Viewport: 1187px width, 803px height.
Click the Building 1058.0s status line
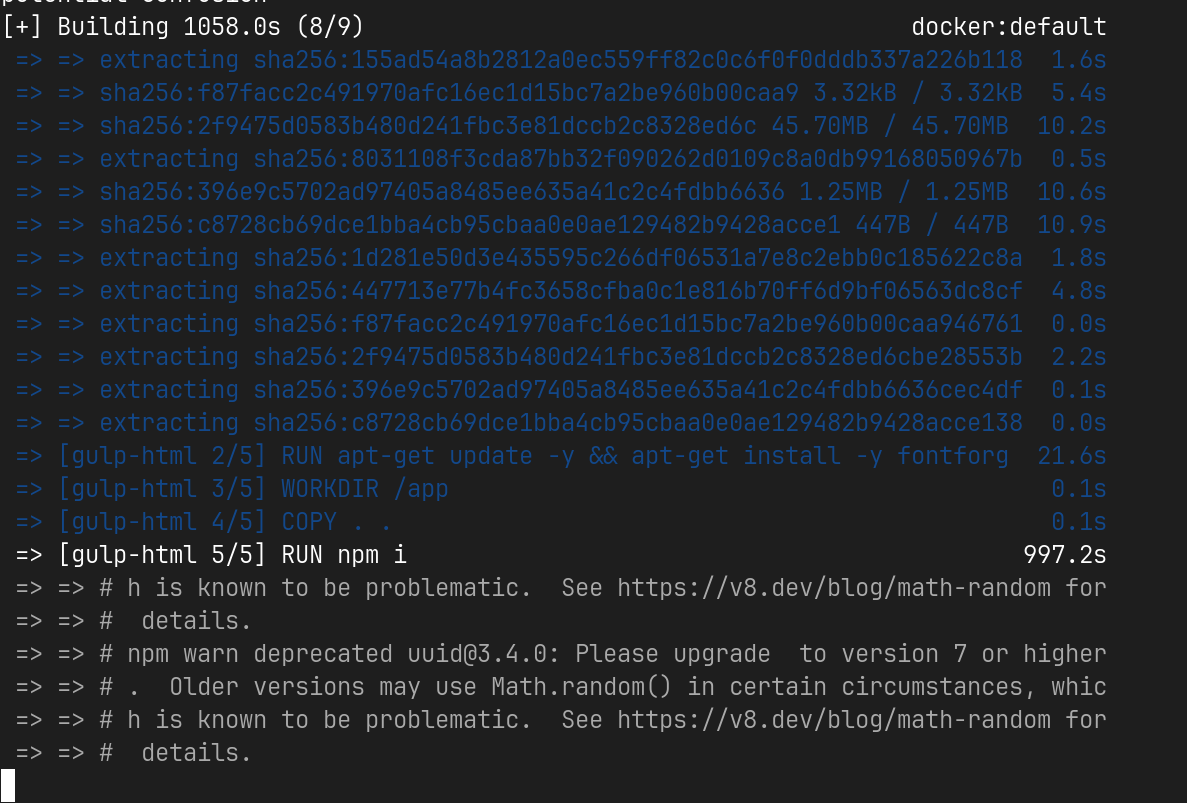pyautogui.click(x=182, y=27)
